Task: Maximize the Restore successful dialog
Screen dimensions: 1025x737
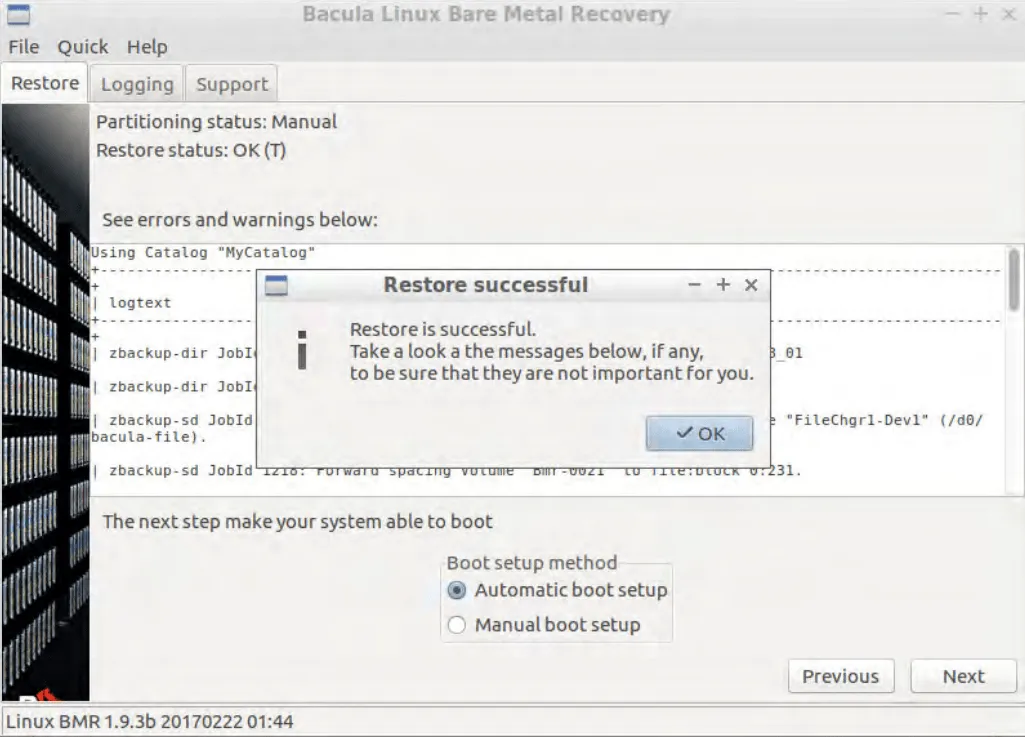Action: point(723,284)
